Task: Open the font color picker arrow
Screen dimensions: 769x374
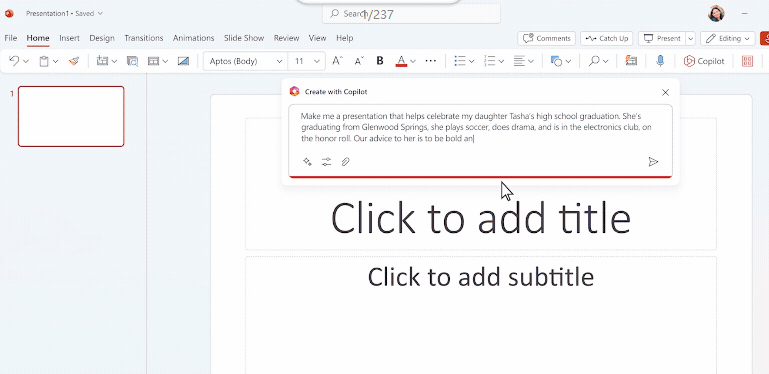Action: click(x=413, y=61)
